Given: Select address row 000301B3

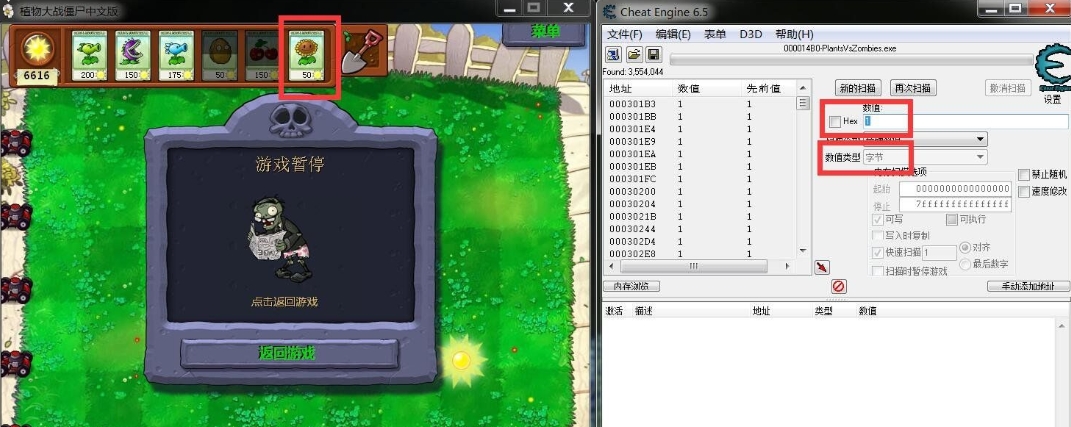Looking at the screenshot, I should pos(700,104).
